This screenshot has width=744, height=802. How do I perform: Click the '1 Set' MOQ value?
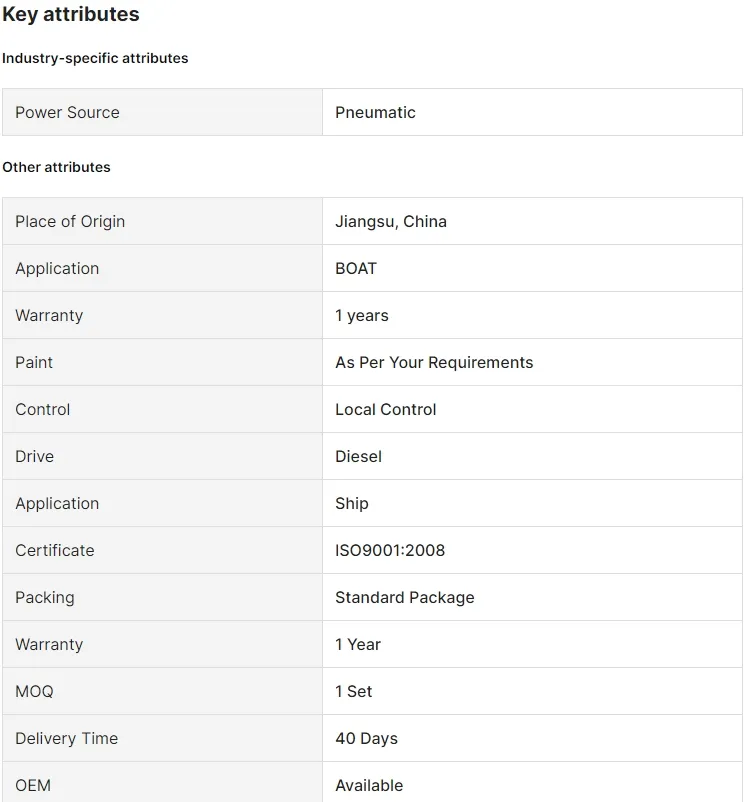(x=354, y=691)
